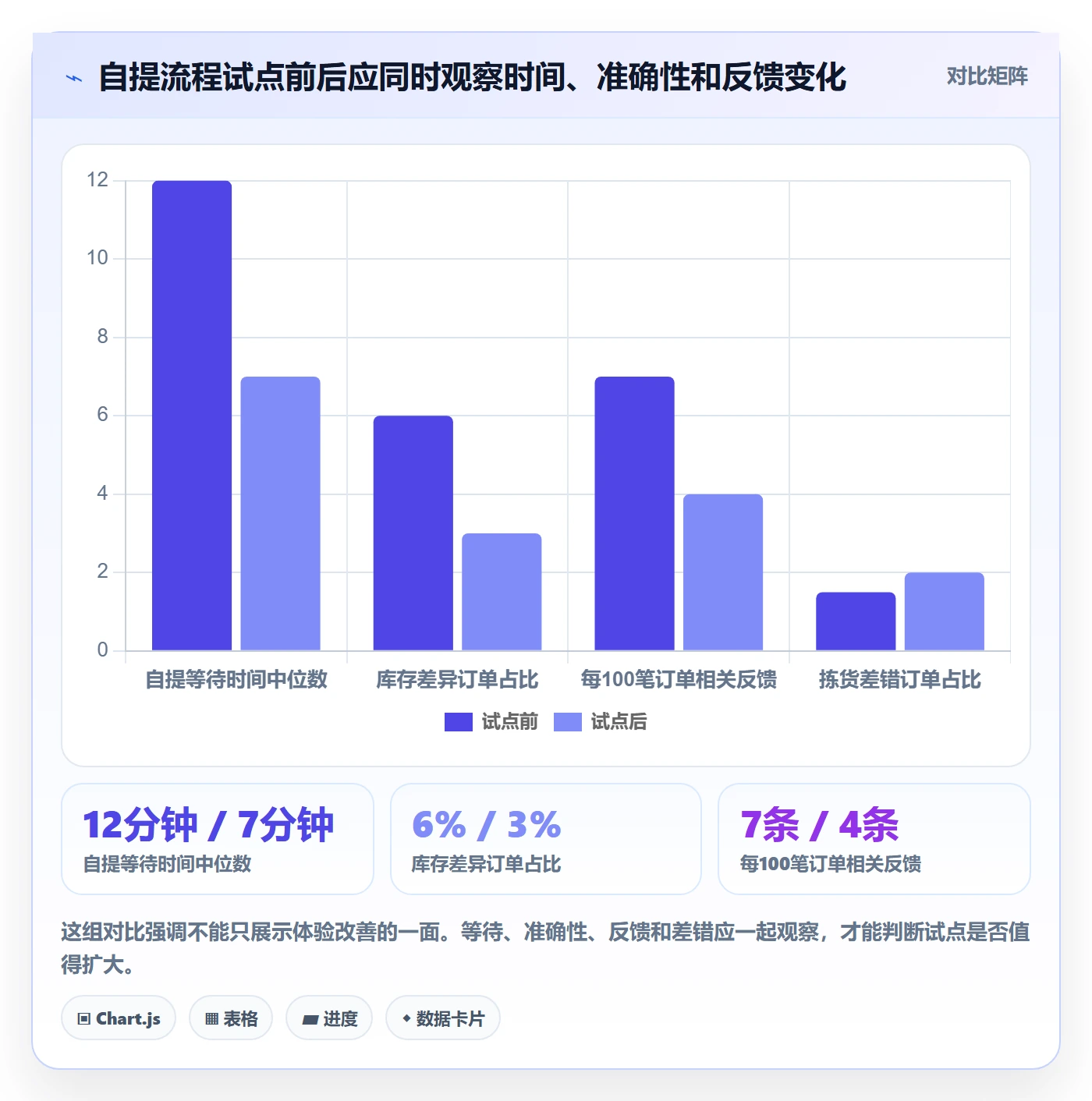Click the 每100笔订单相关反馈 x-axis label
Viewport: 1092px width, 1101px height.
tap(679, 680)
